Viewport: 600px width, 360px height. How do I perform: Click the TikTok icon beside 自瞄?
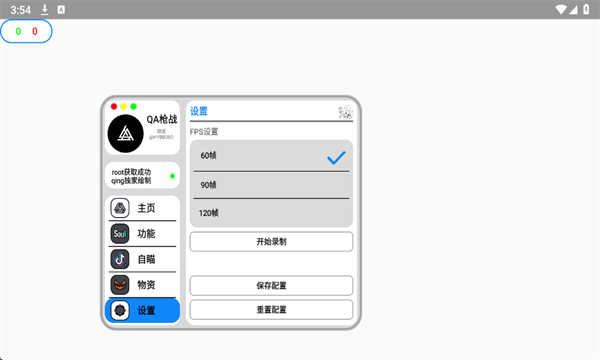click(x=120, y=259)
